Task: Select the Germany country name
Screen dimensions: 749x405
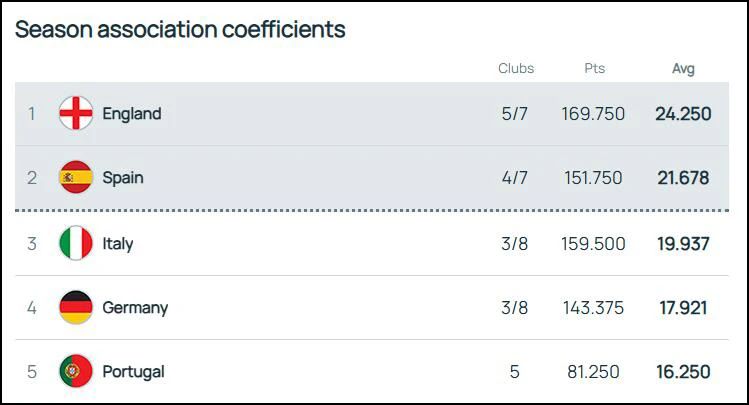Action: coord(135,308)
